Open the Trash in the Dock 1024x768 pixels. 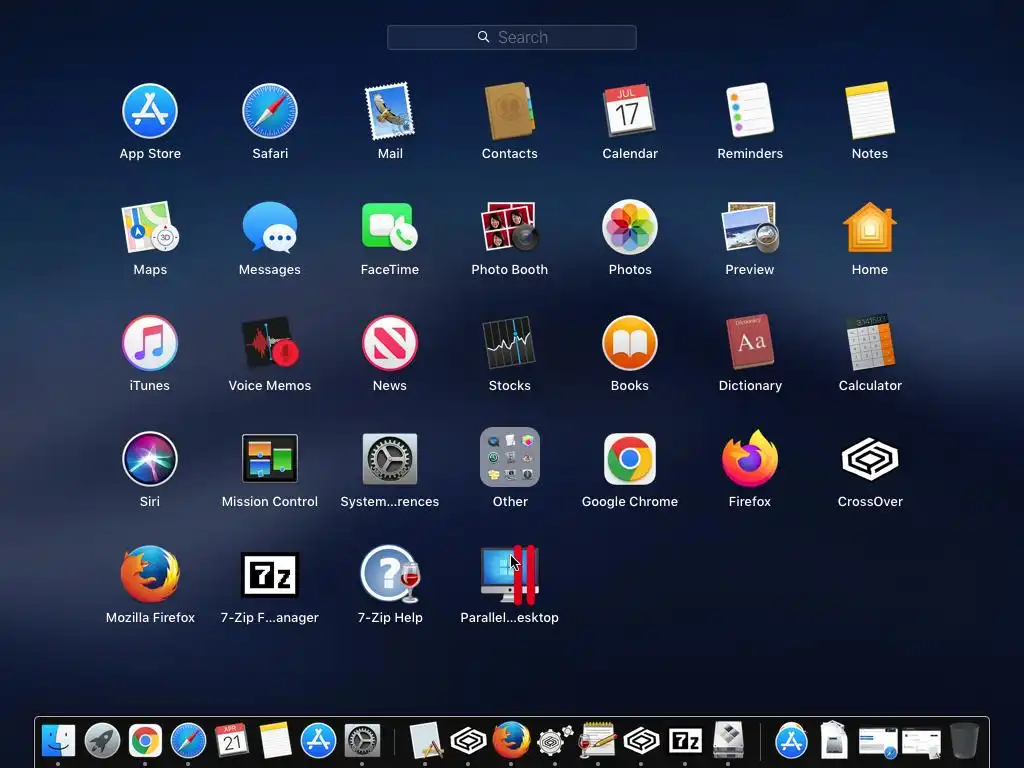[964, 741]
